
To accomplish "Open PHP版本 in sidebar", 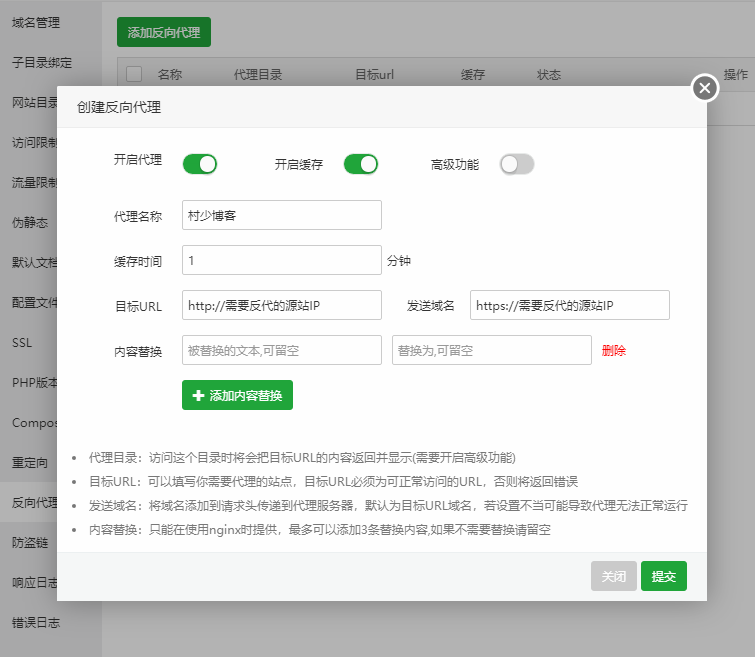I will [x=35, y=382].
